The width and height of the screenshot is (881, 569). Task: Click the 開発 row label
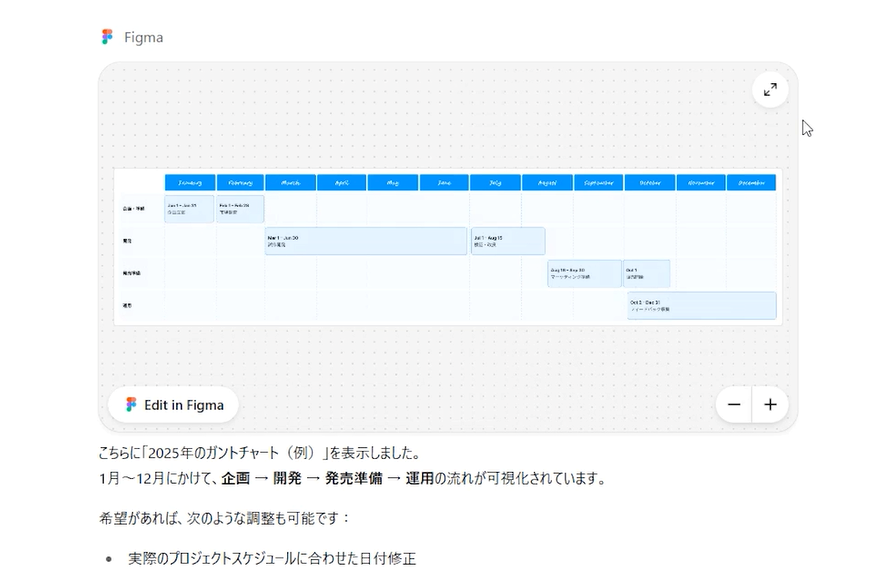pos(128,241)
